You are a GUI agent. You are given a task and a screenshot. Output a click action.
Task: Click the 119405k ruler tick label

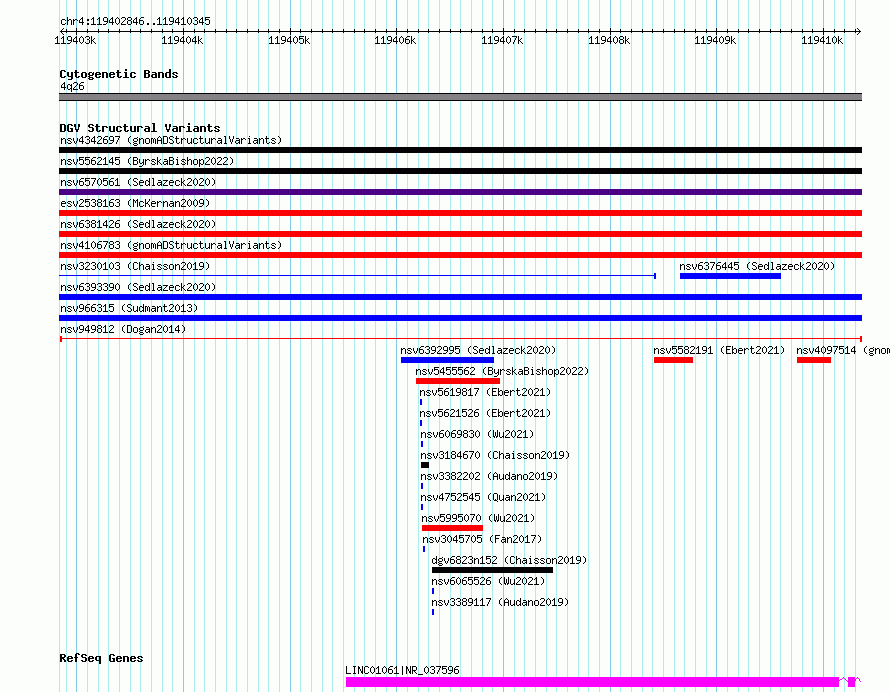289,40
